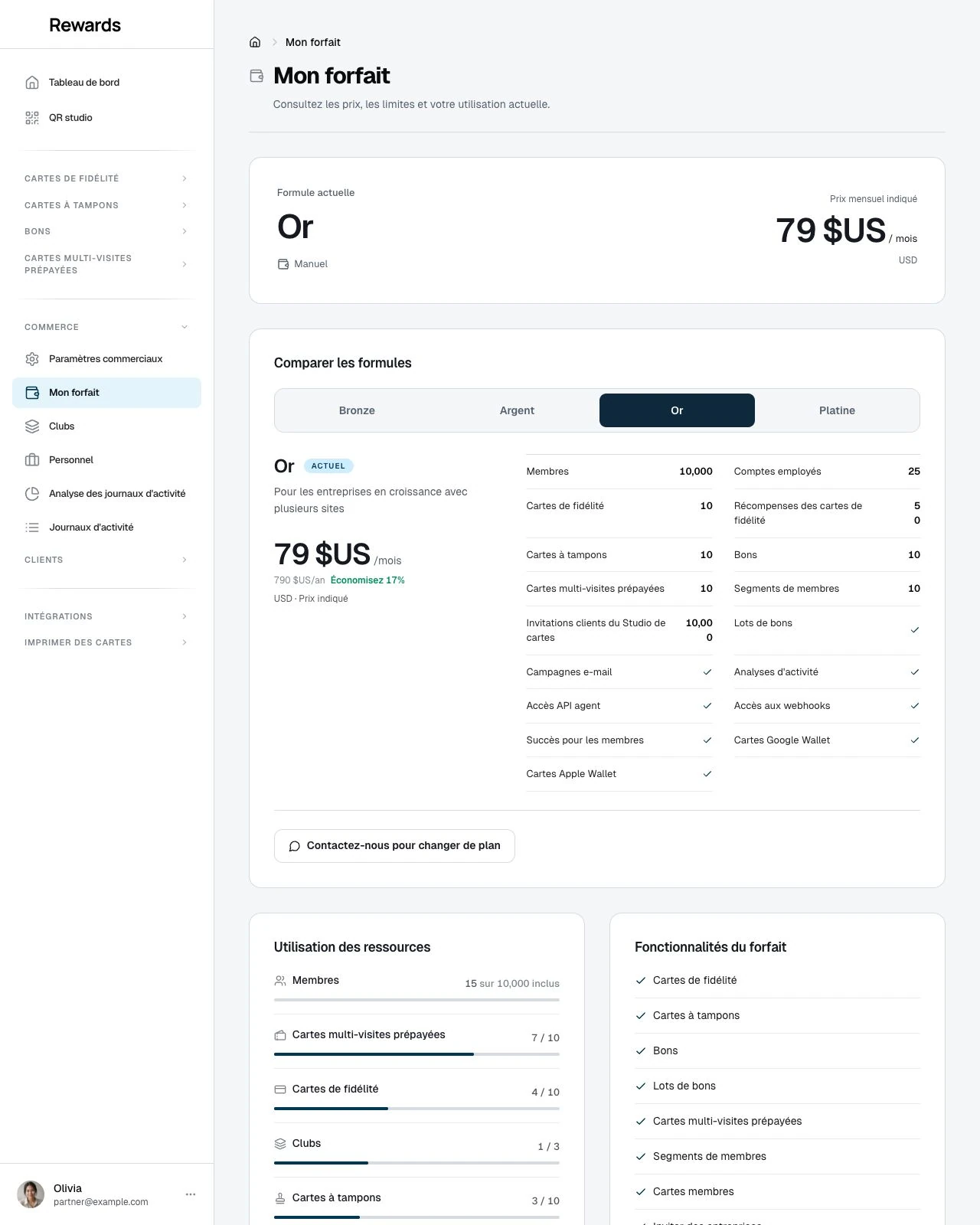Screen dimensions: 980x1225
Task: Click the 'Économisez 17%' text
Action: 367,580
